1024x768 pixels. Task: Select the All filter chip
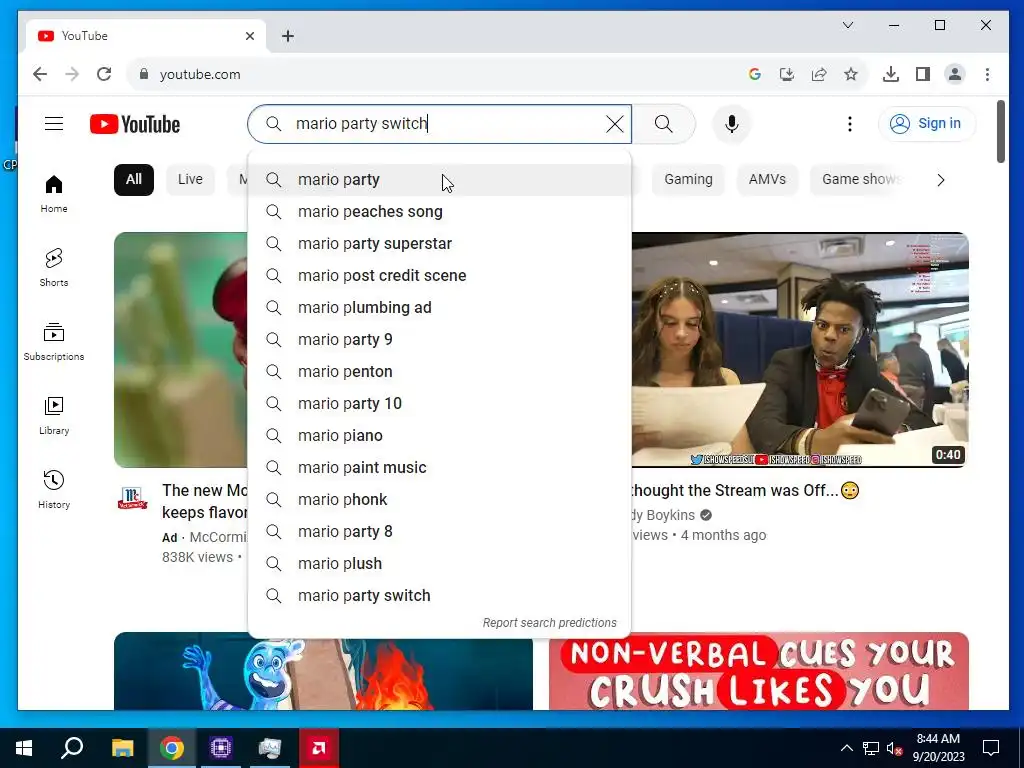point(134,180)
